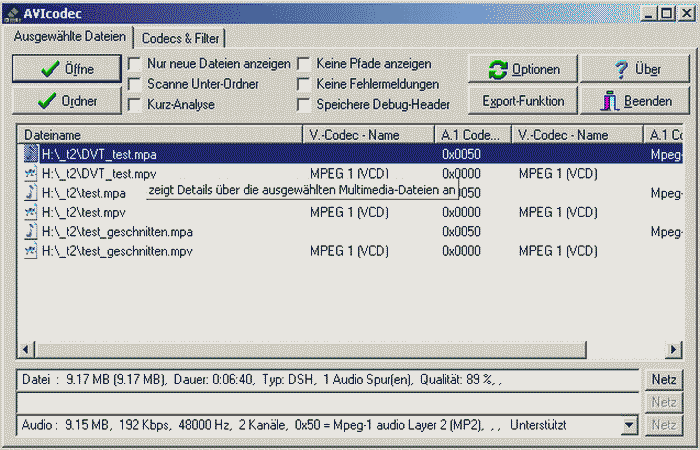Click the Beenden button
Screen dimensions: 700x450
click(634, 101)
